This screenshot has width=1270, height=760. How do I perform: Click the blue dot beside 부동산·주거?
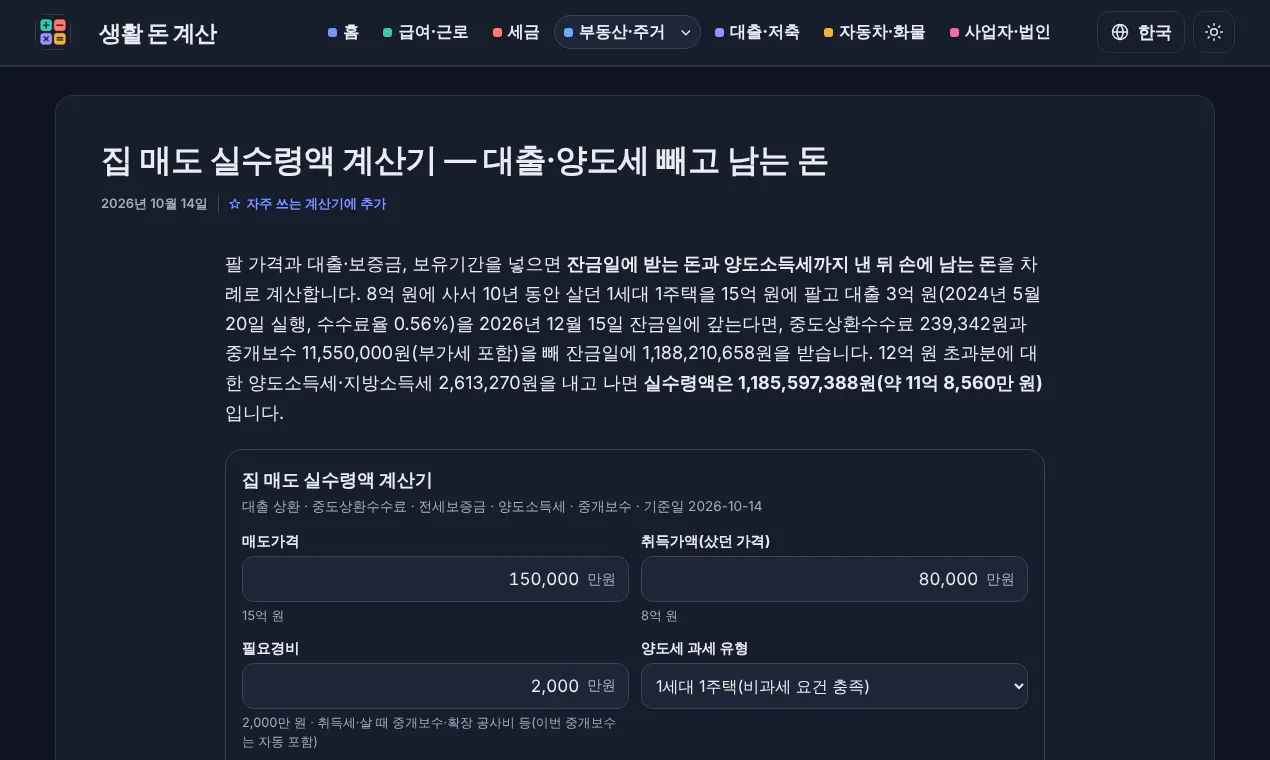569,33
